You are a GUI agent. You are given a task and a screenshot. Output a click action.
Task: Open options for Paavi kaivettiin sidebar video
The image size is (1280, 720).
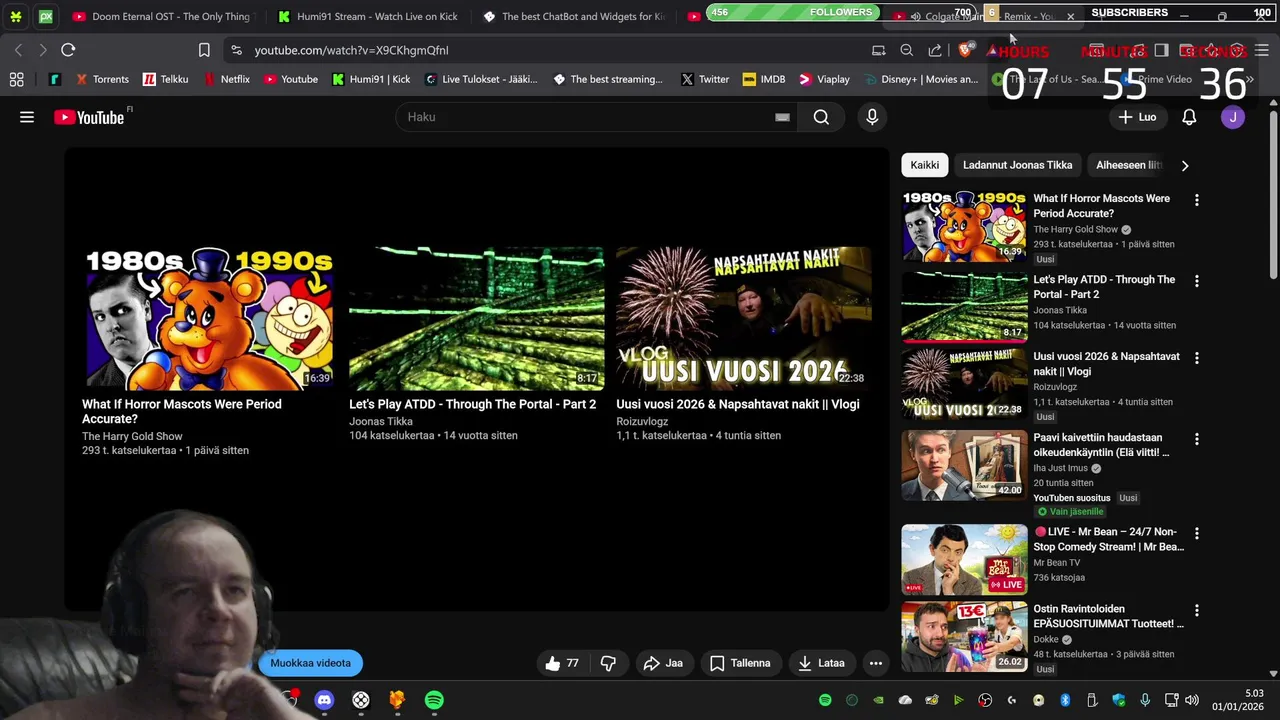(1196, 439)
